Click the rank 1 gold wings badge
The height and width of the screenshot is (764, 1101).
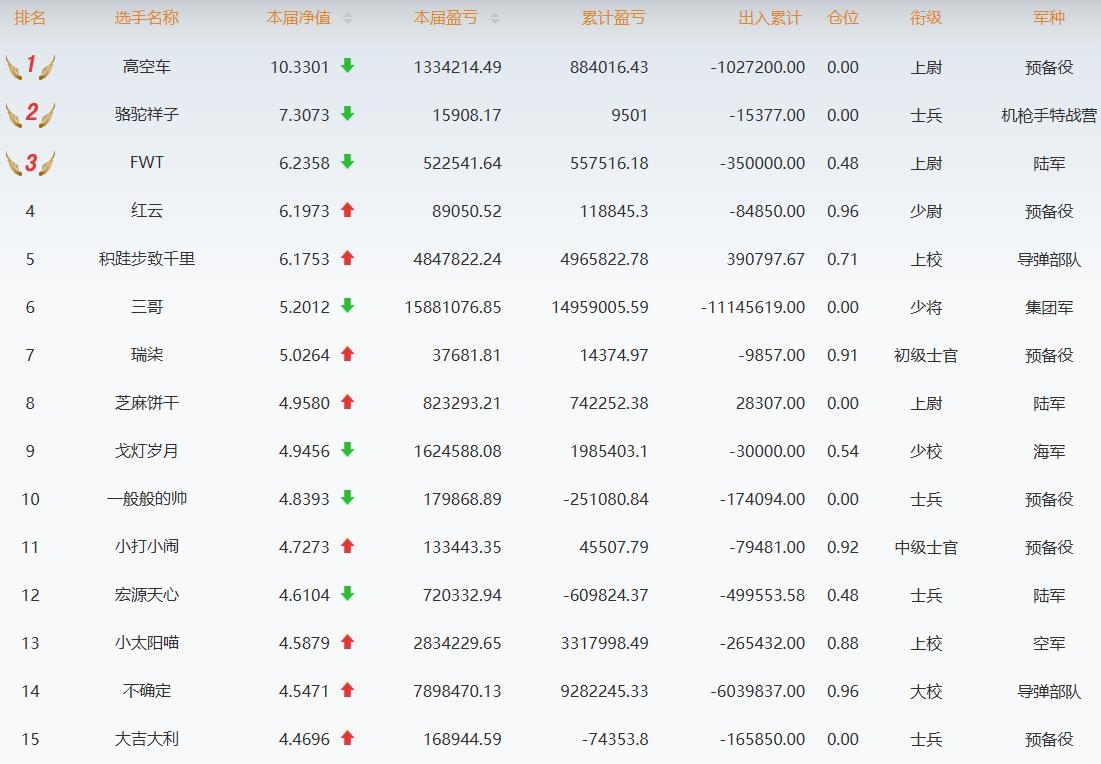30,67
